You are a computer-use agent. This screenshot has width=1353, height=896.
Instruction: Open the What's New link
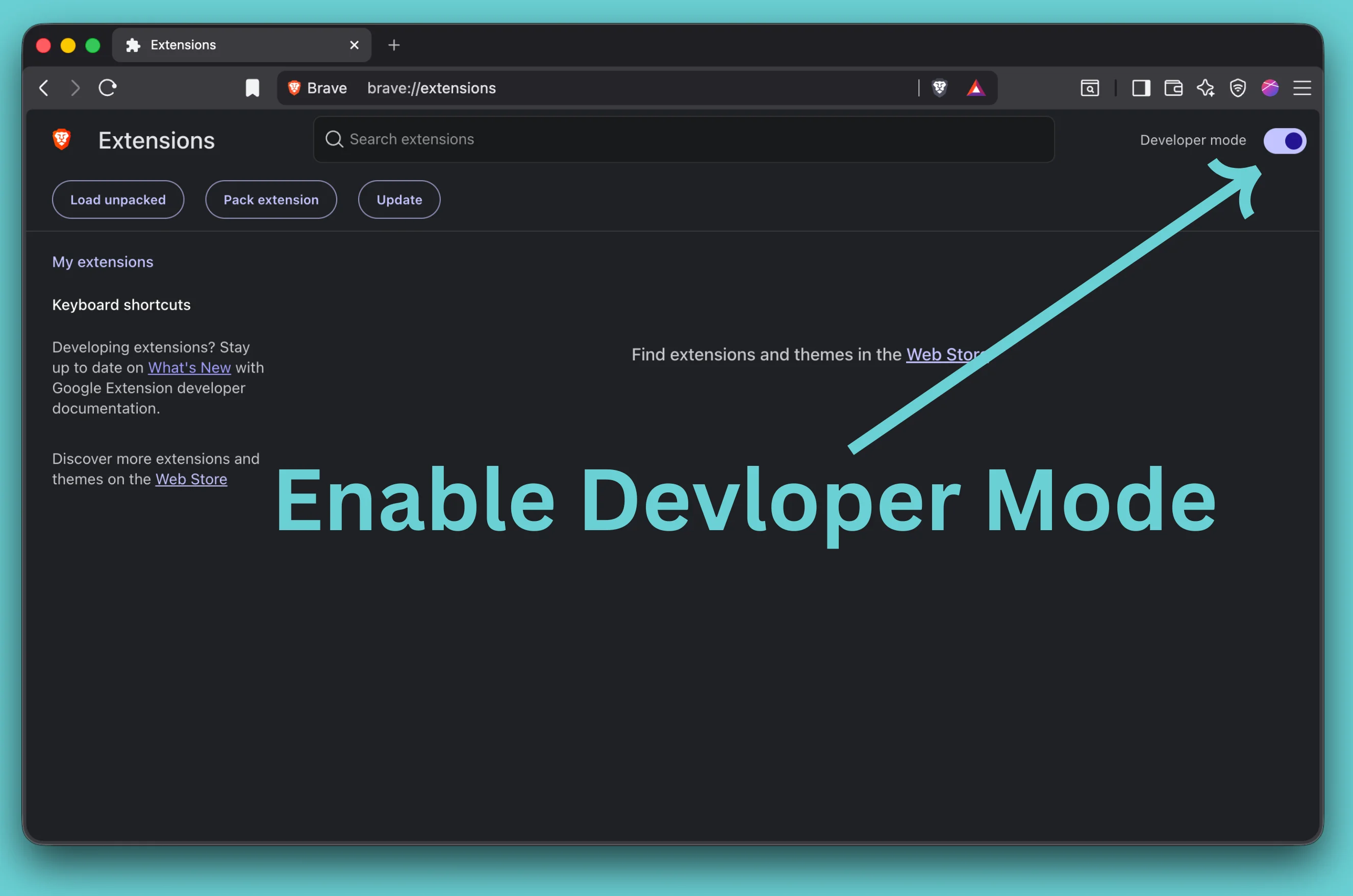pos(189,367)
